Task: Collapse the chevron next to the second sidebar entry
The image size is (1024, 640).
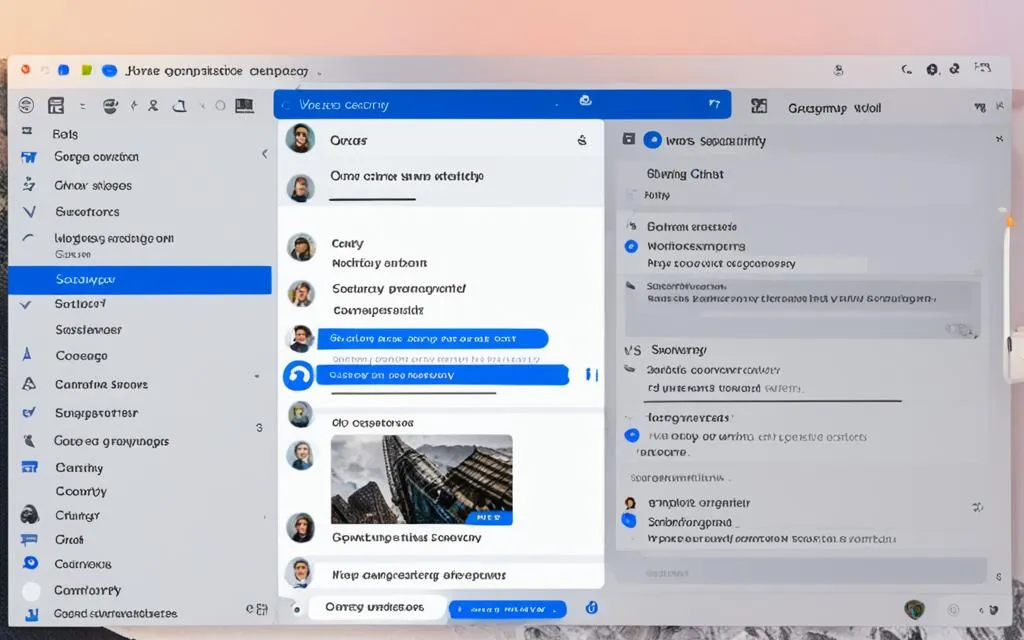Action: pyautogui.click(x=265, y=156)
